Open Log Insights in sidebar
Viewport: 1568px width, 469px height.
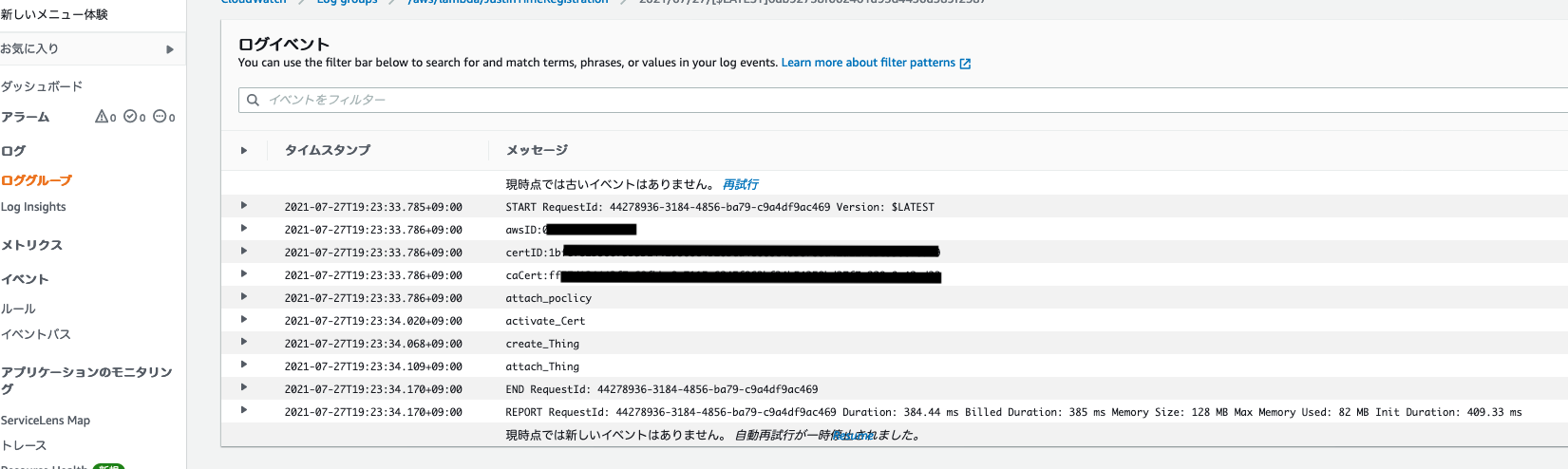pos(33,207)
